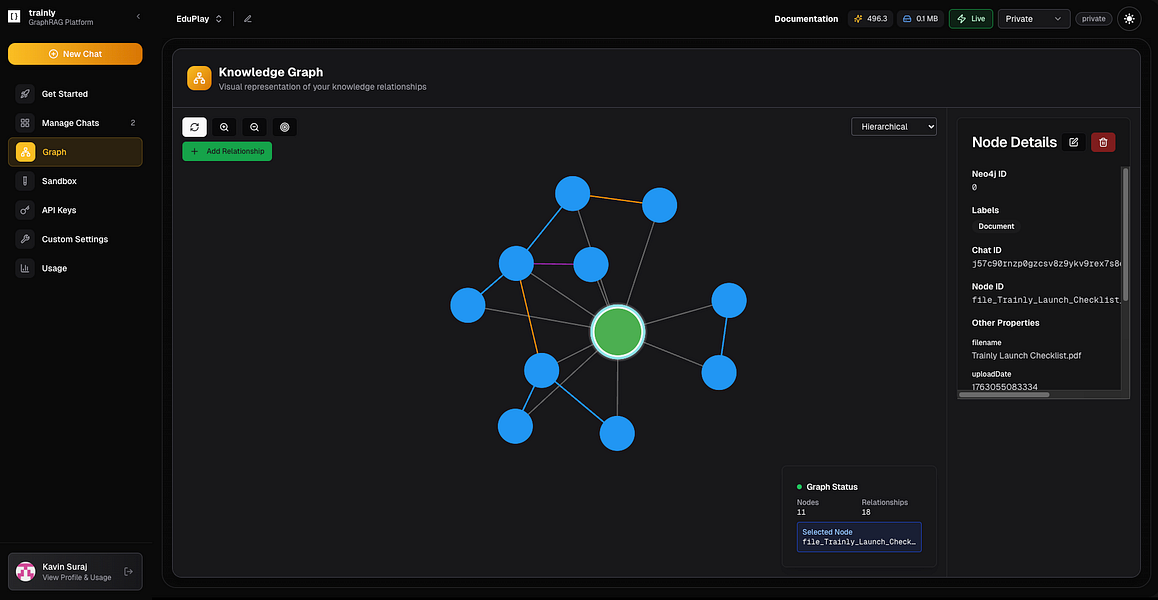The width and height of the screenshot is (1158, 600).
Task: Go to the Graph page
Action: 75,152
